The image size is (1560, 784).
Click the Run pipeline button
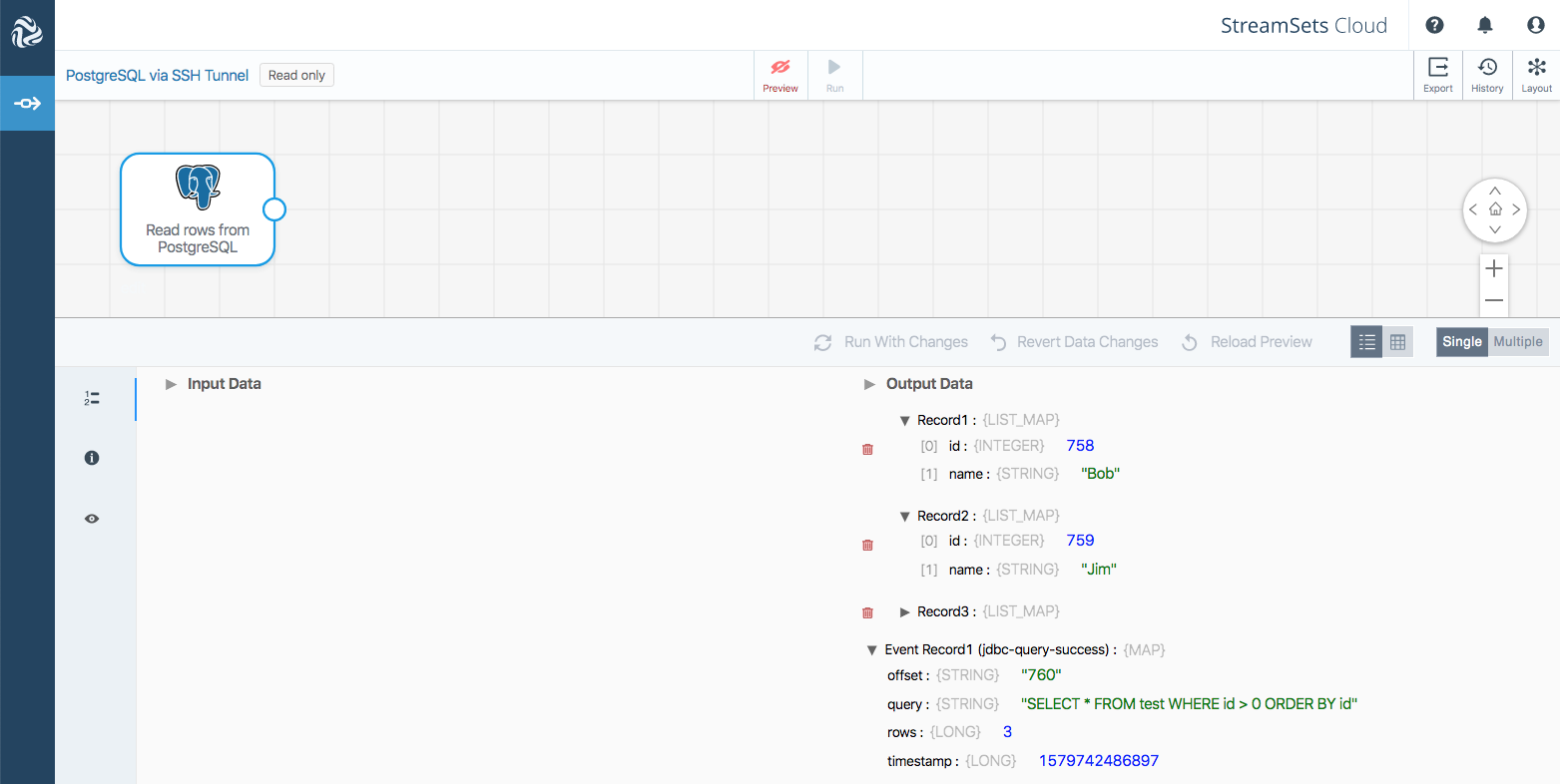[x=834, y=75]
